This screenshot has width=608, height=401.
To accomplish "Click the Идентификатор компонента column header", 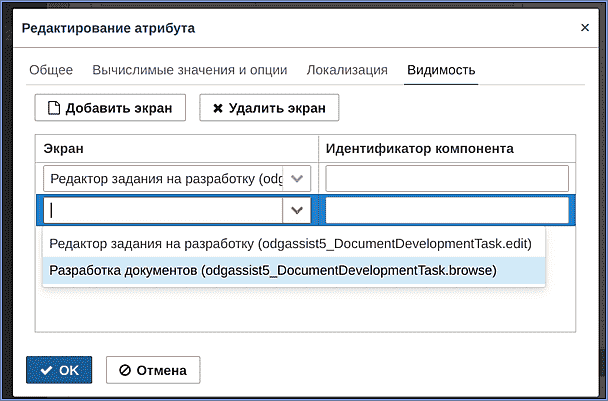I will coord(447,149).
